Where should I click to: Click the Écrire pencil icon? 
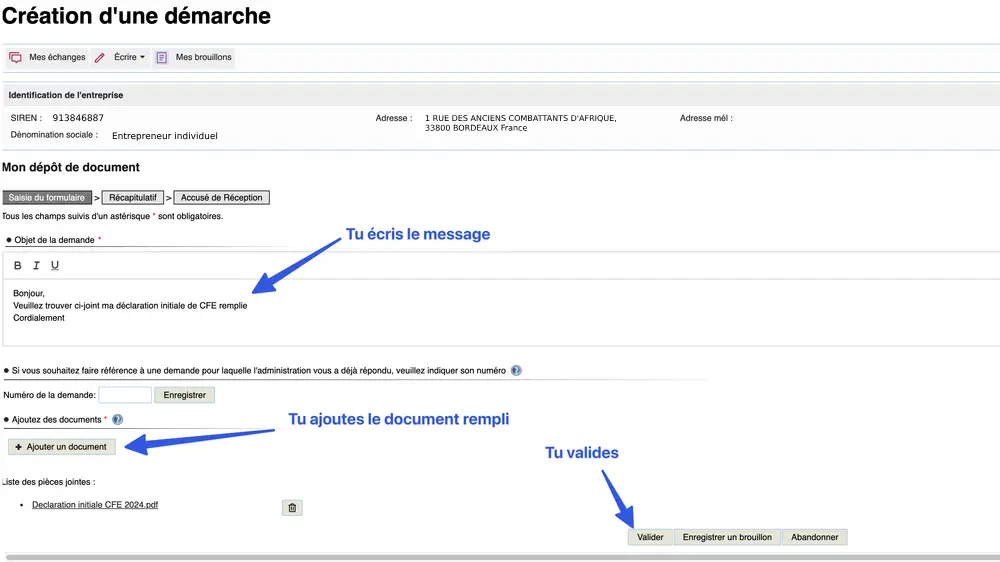99,57
